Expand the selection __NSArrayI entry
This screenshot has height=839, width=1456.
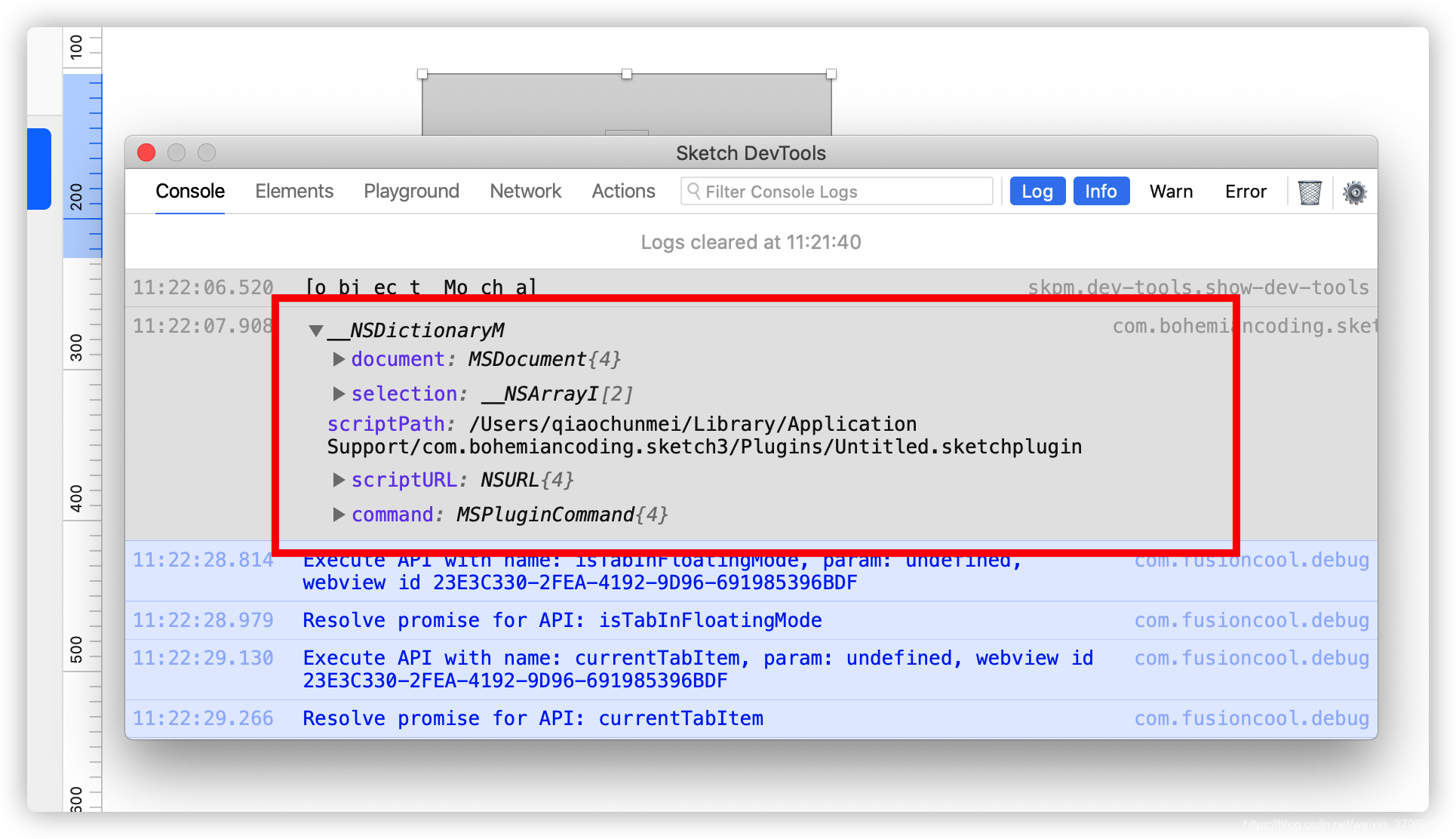pos(339,394)
